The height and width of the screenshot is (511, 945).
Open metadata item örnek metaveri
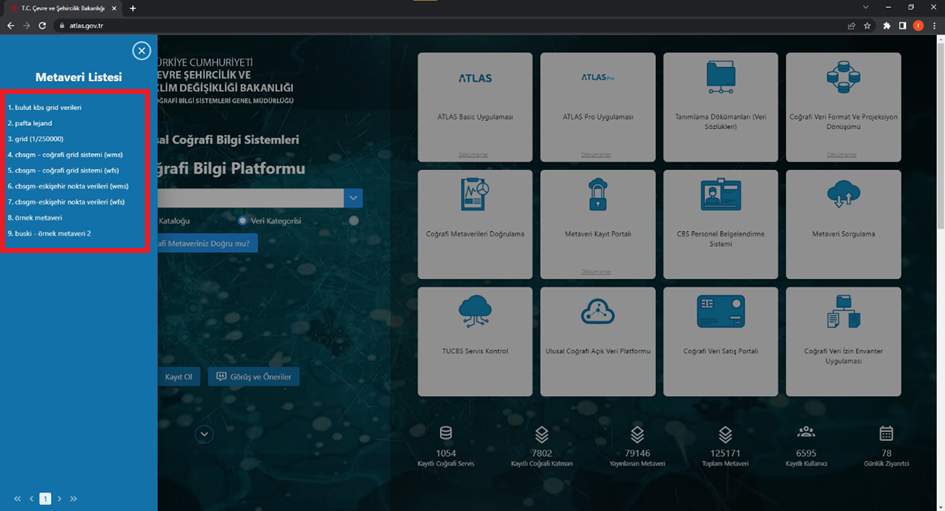coord(35,218)
